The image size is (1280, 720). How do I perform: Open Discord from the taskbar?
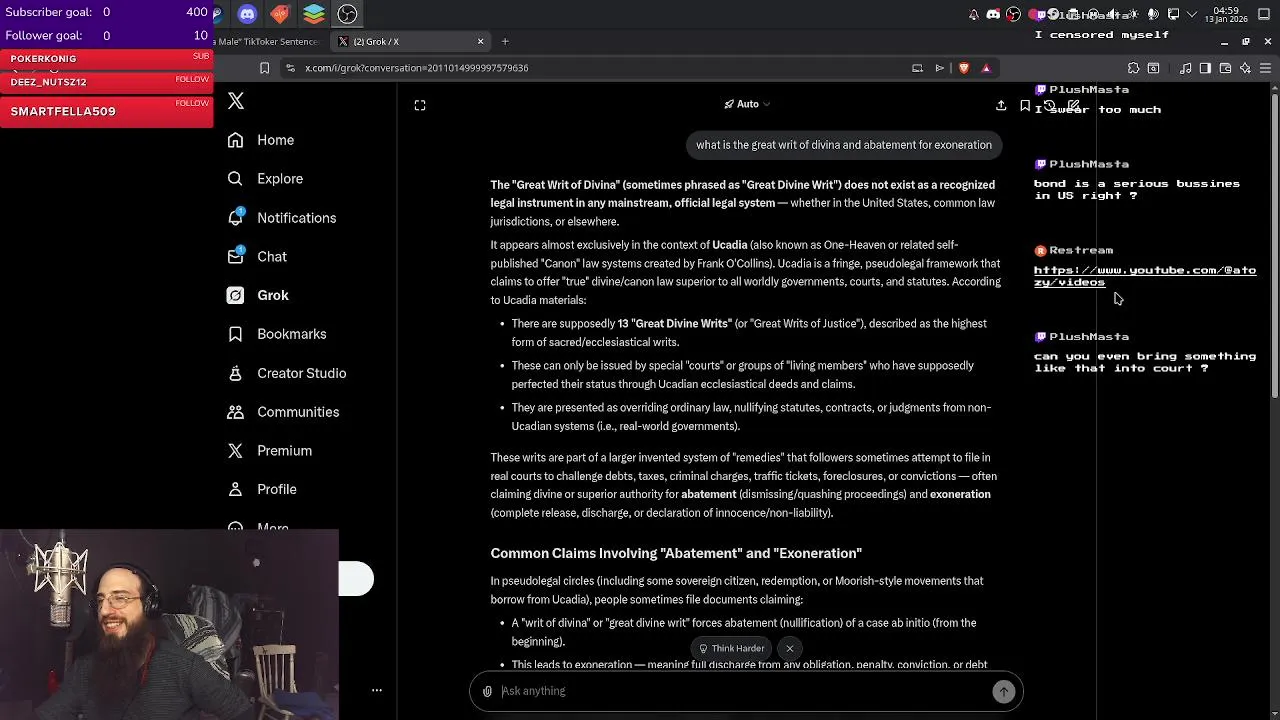click(247, 14)
